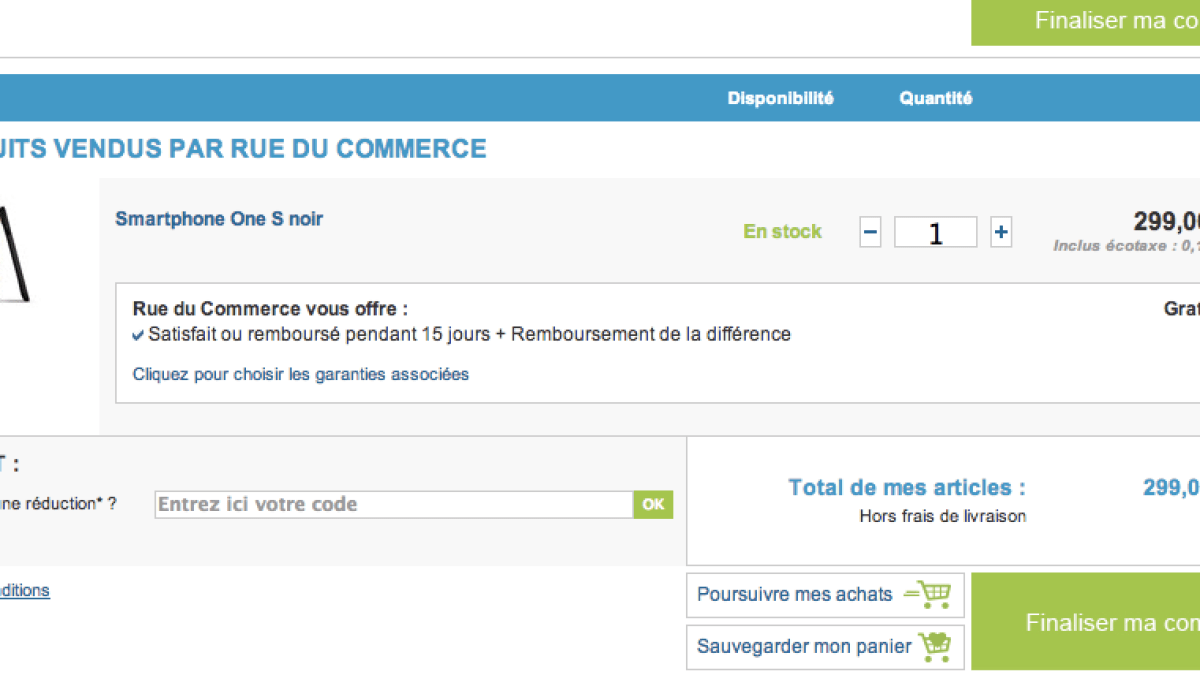Click checkmark icon beside Satisfait ou remboursé
Screen dimensions: 1200x675
(x=138, y=335)
